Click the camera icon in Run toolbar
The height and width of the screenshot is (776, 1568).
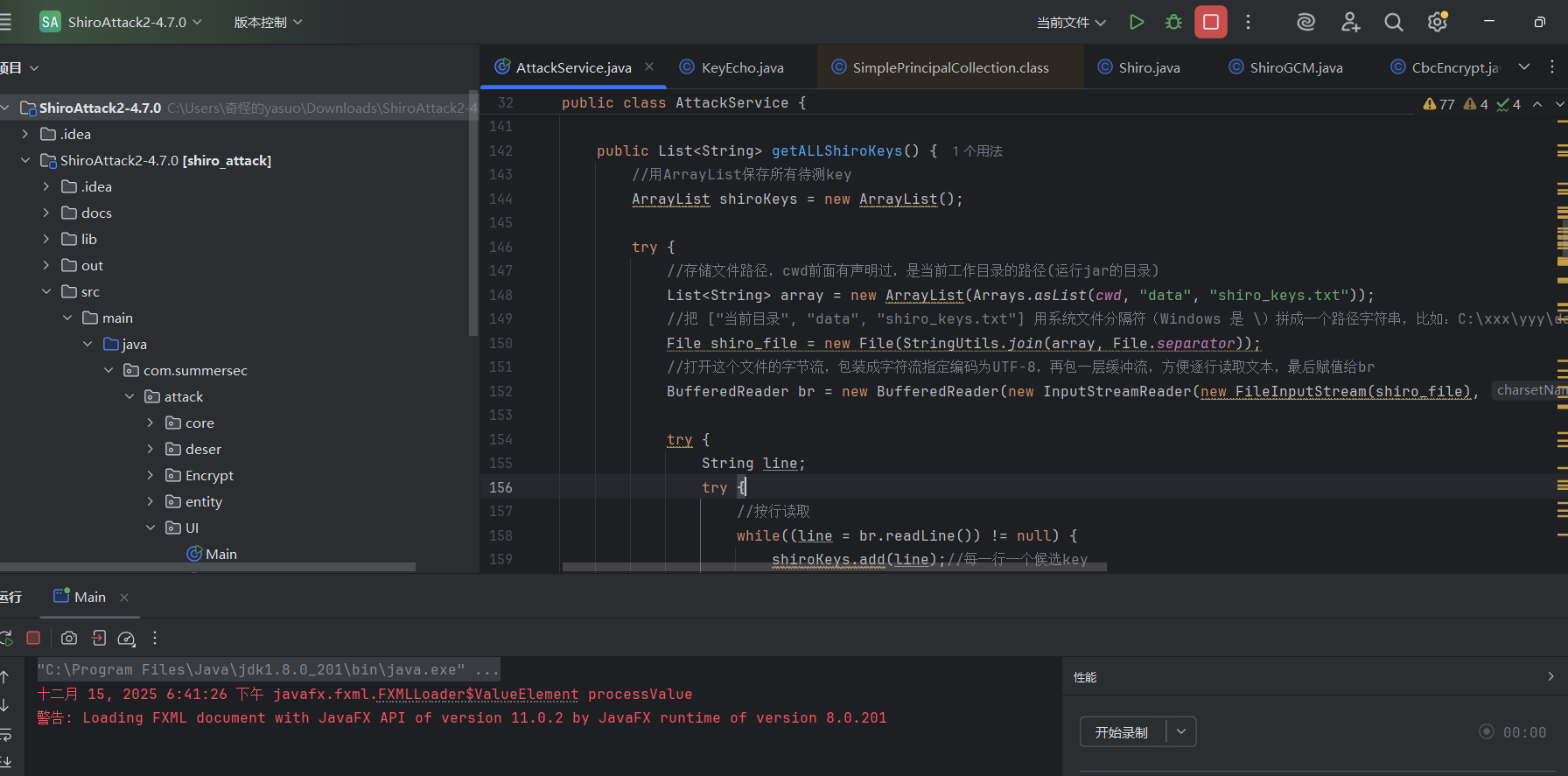69,638
